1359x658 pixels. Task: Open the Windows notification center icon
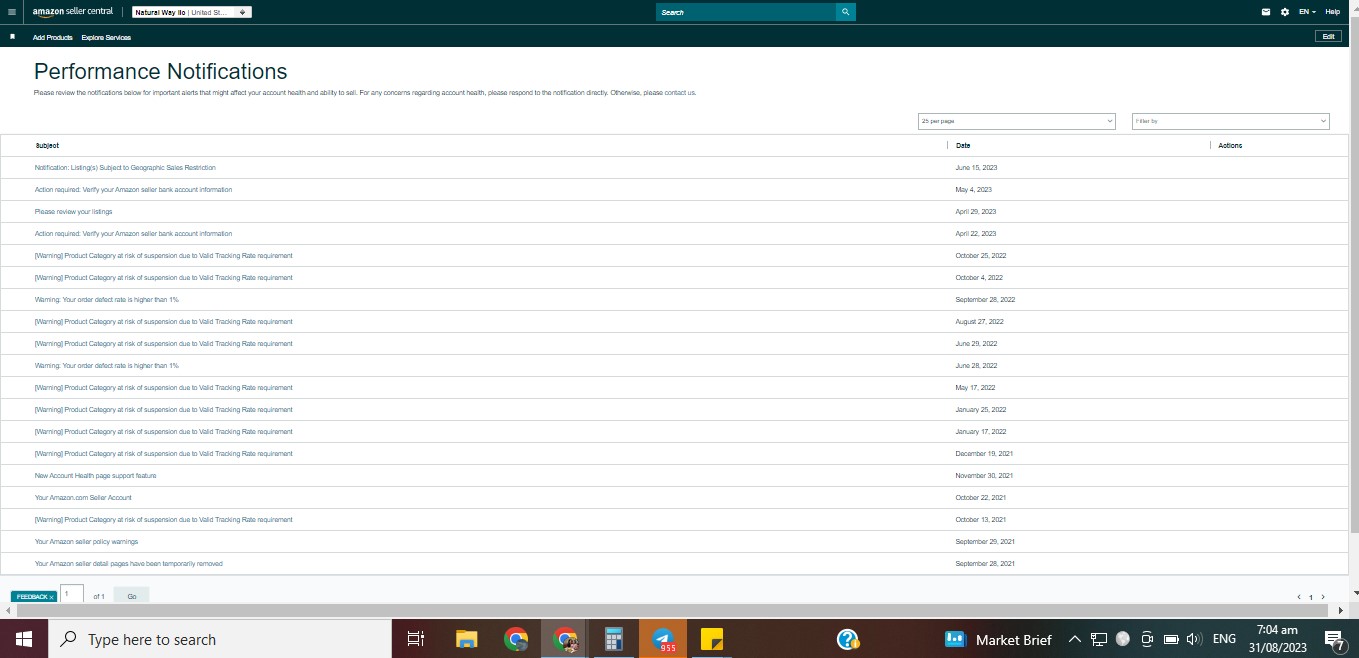pos(1334,639)
